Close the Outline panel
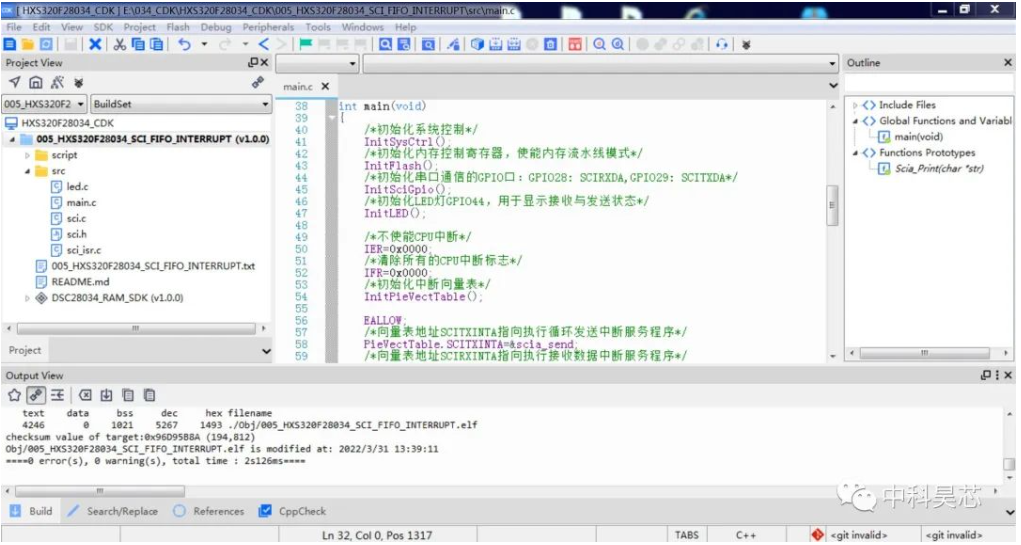1021x545 pixels. pos(1007,63)
